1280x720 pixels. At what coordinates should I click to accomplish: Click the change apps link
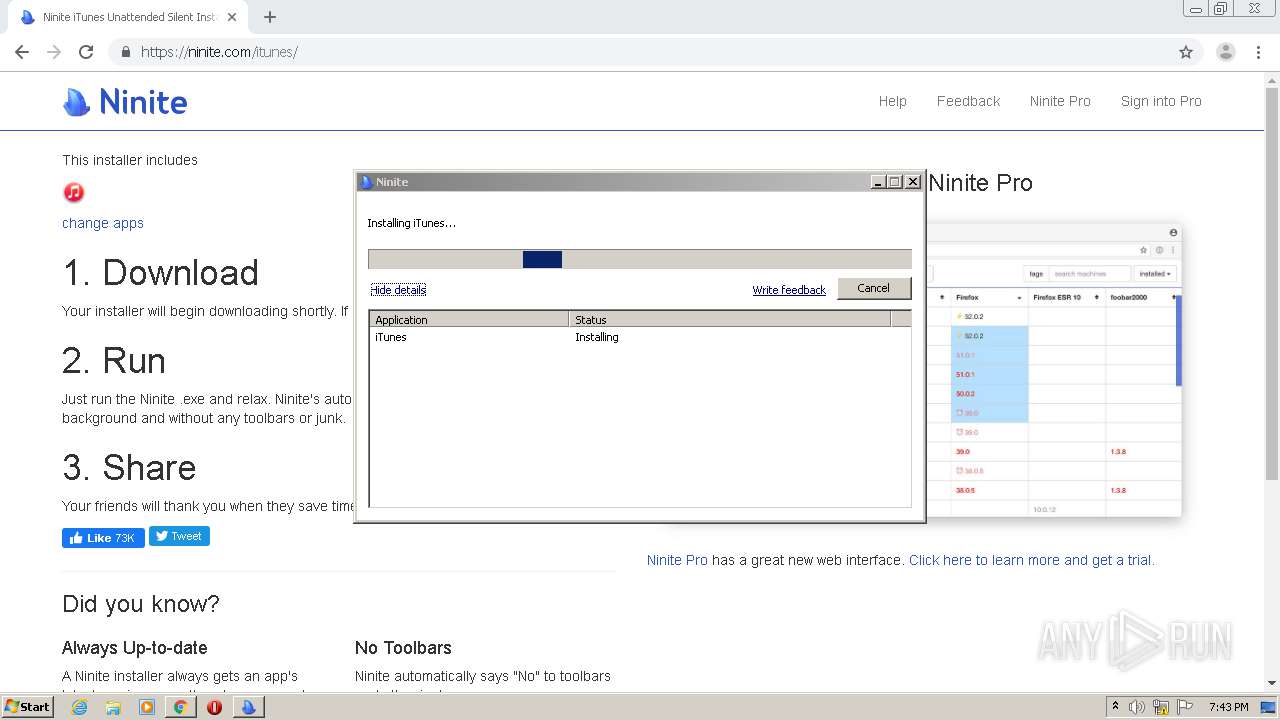tap(103, 223)
